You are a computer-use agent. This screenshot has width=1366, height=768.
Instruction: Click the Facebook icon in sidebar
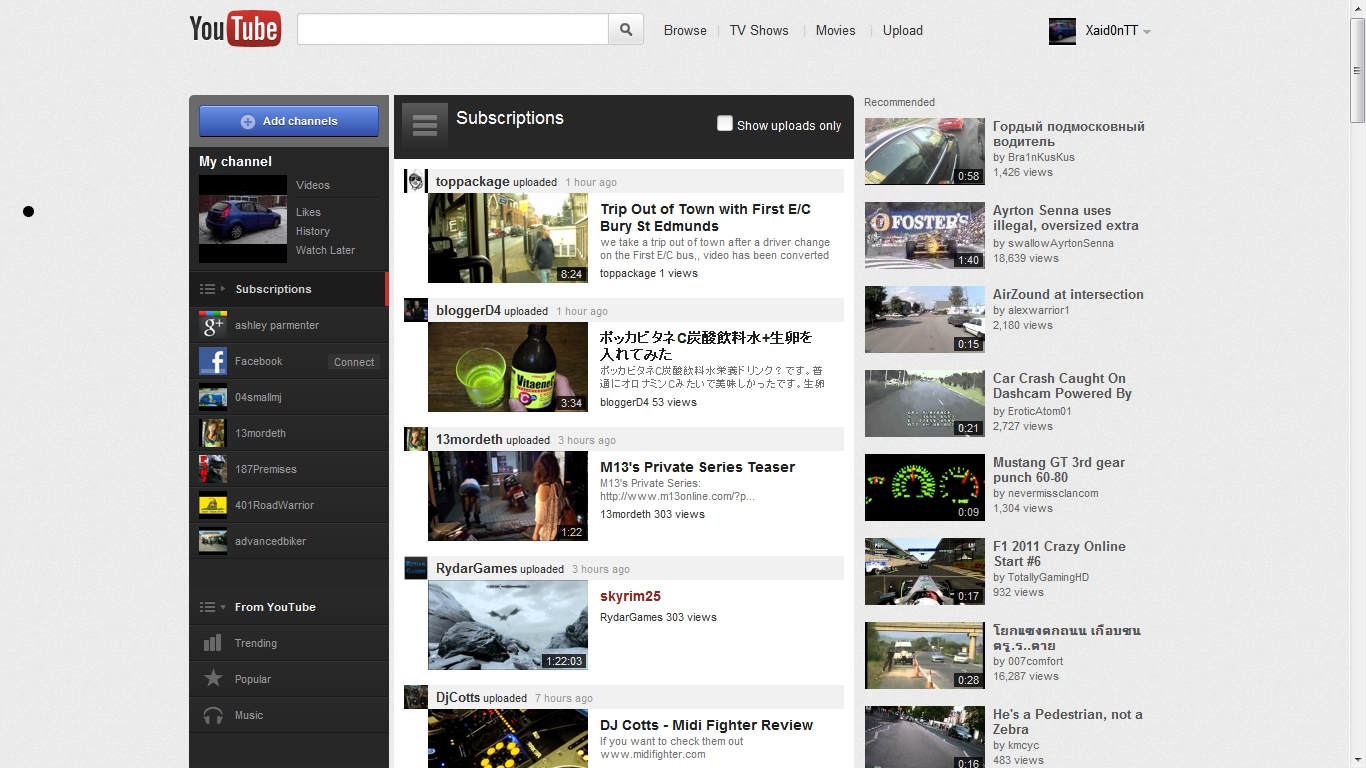click(213, 361)
